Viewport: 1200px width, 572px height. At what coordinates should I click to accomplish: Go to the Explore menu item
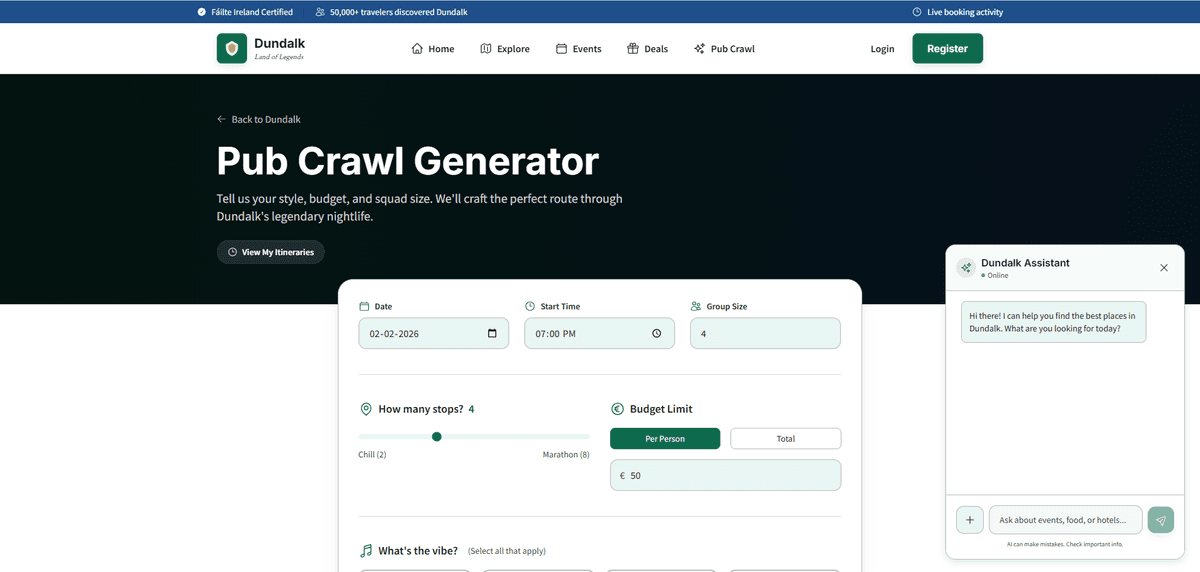click(x=505, y=49)
